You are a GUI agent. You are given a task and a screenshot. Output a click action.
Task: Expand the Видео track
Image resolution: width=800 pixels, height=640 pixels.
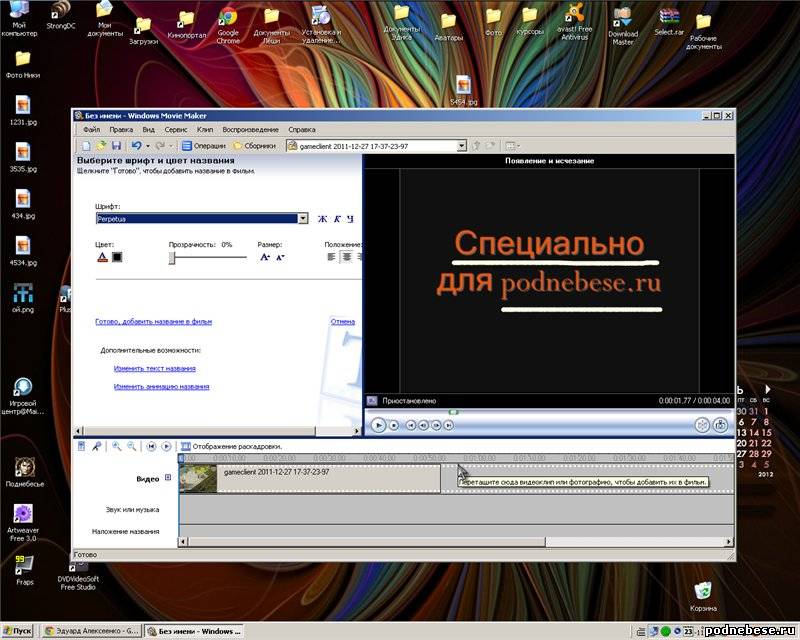168,478
